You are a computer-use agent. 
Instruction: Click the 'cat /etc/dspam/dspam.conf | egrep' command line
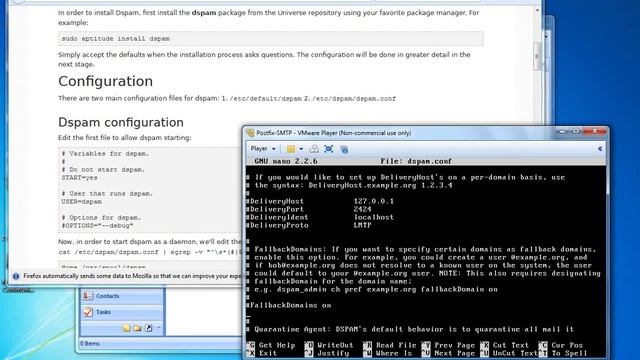[x=150, y=252]
